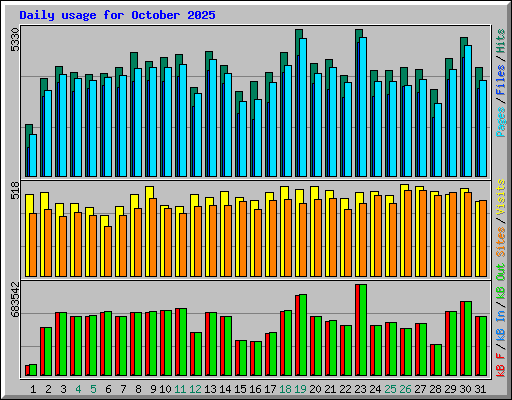Click the green weekend day label '11'
Image resolution: width=512 pixels, height=400 pixels.
tap(180, 389)
